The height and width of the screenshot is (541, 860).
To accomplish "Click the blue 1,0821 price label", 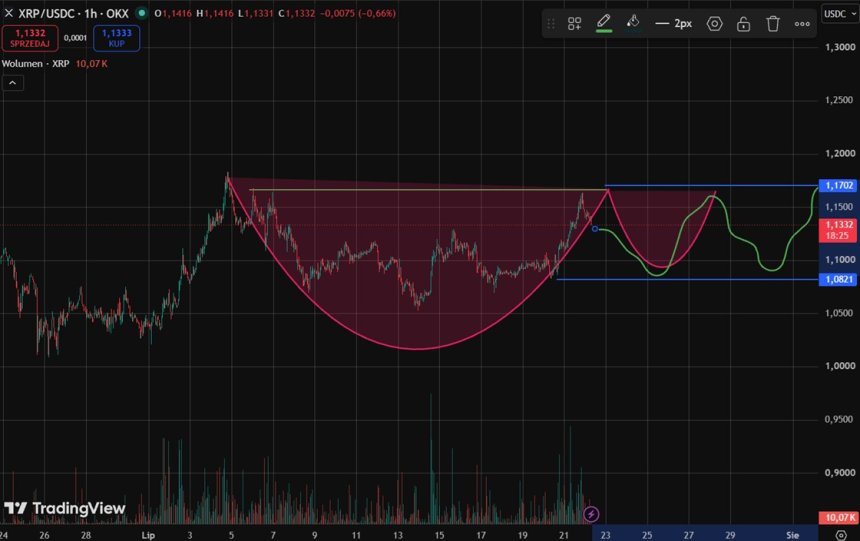I will pyautogui.click(x=838, y=279).
